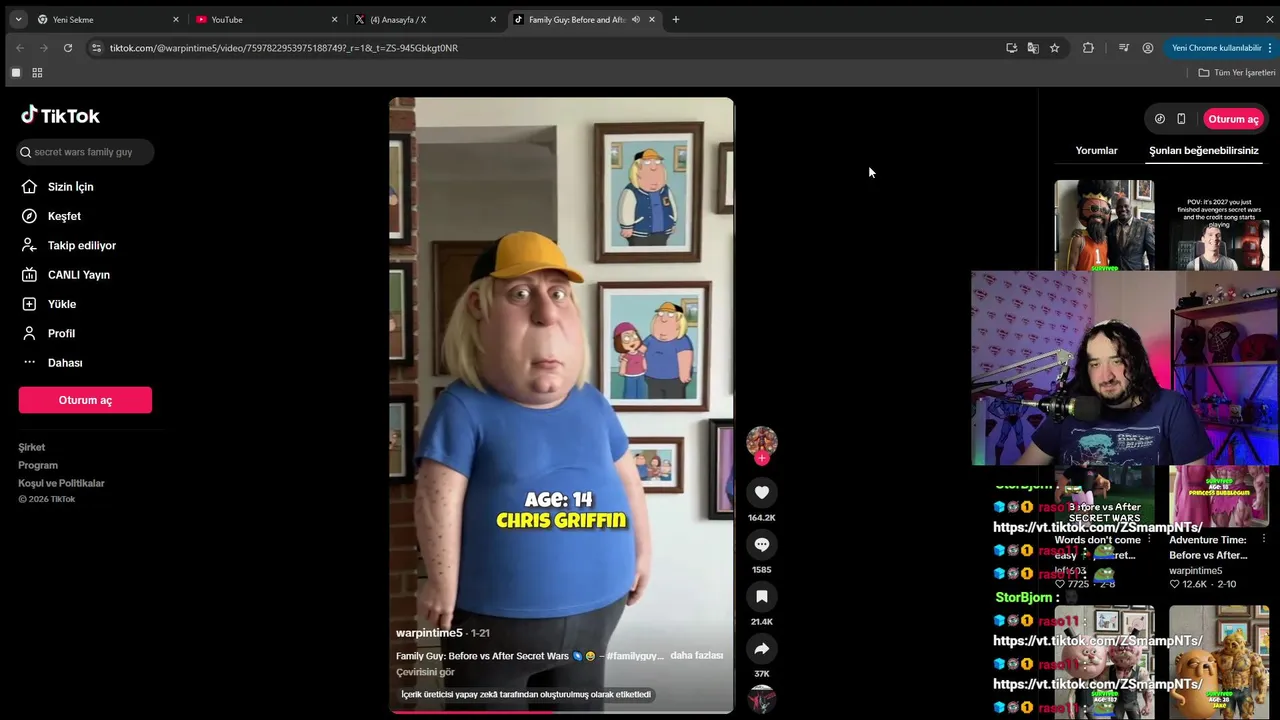This screenshot has width=1280, height=720.
Task: Go back in browser
Action: coord(19,48)
